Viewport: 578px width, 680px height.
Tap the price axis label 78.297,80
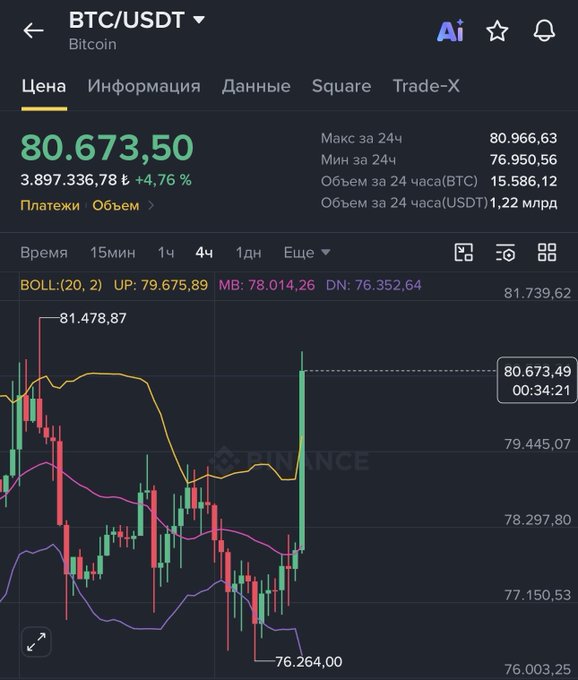(537, 520)
